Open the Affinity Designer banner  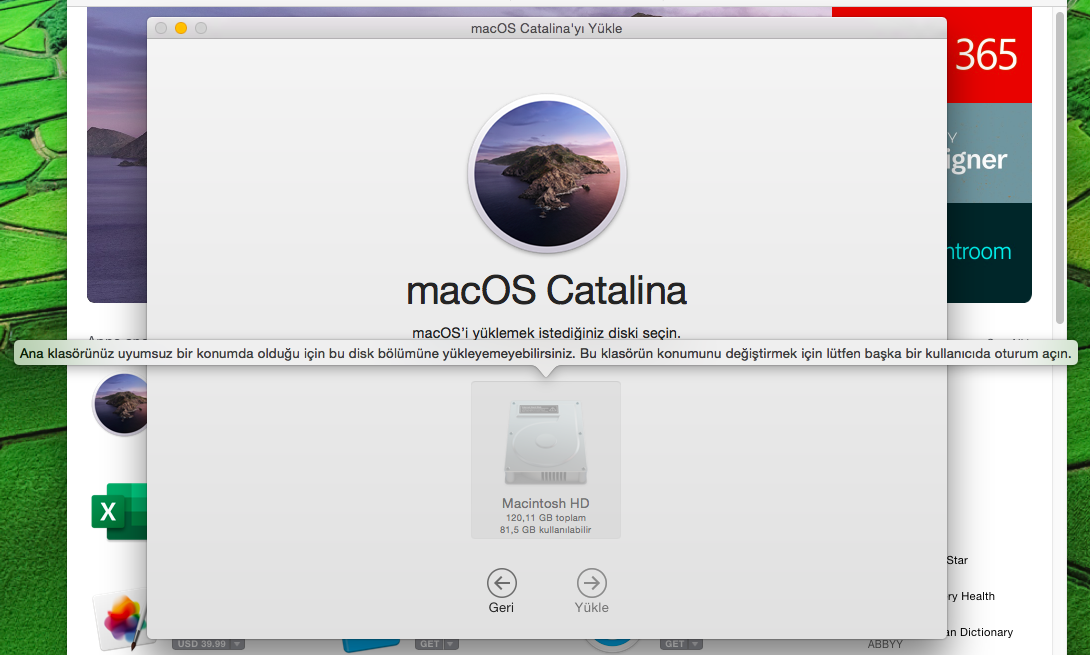coord(988,155)
